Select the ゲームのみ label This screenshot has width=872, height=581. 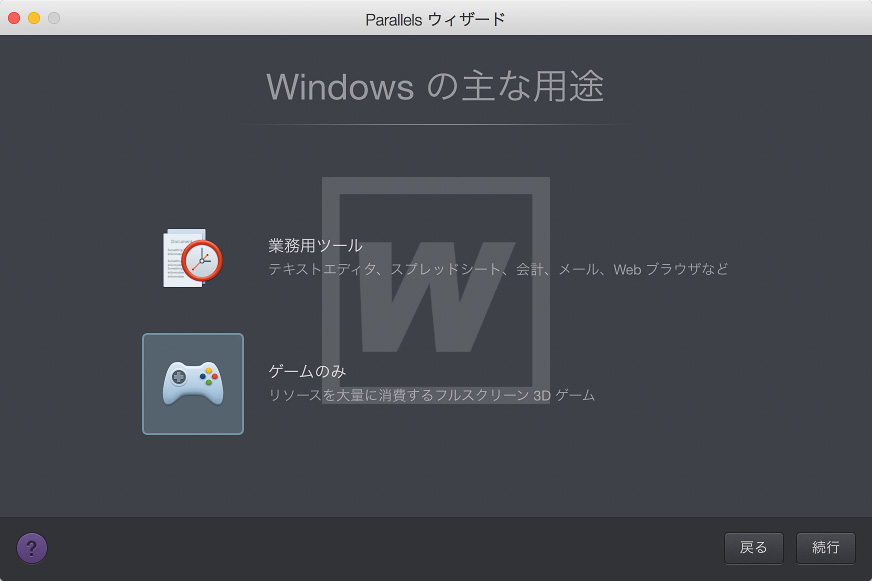tap(307, 371)
